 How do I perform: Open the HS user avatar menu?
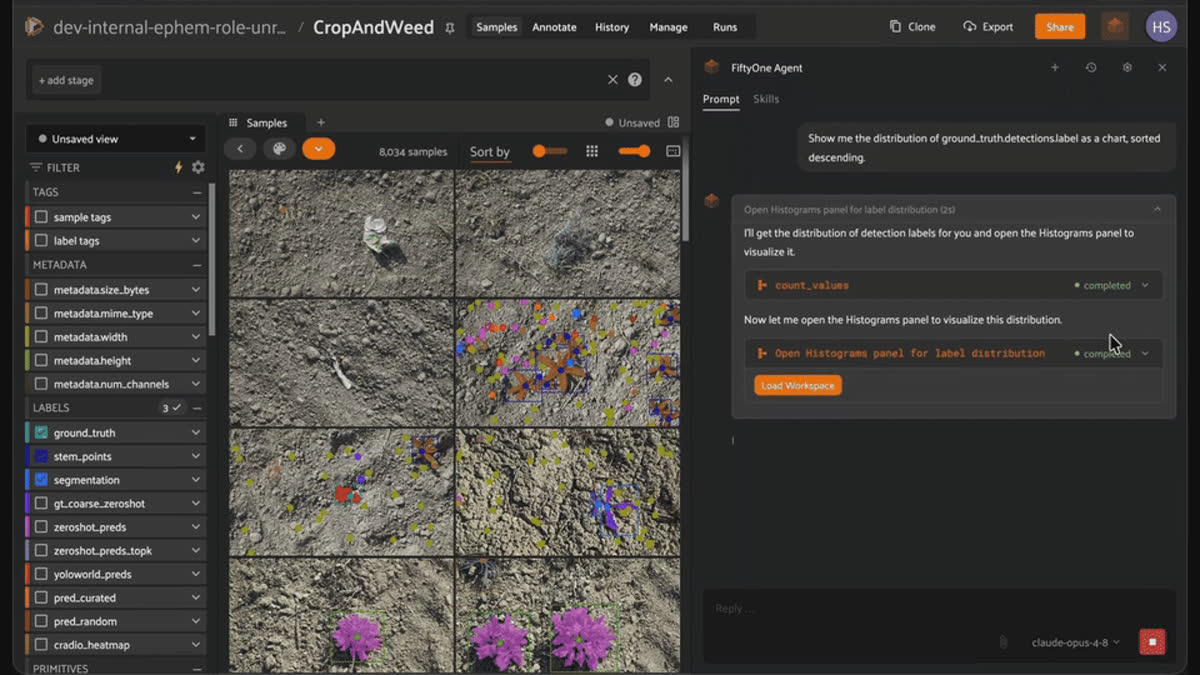pos(1161,27)
